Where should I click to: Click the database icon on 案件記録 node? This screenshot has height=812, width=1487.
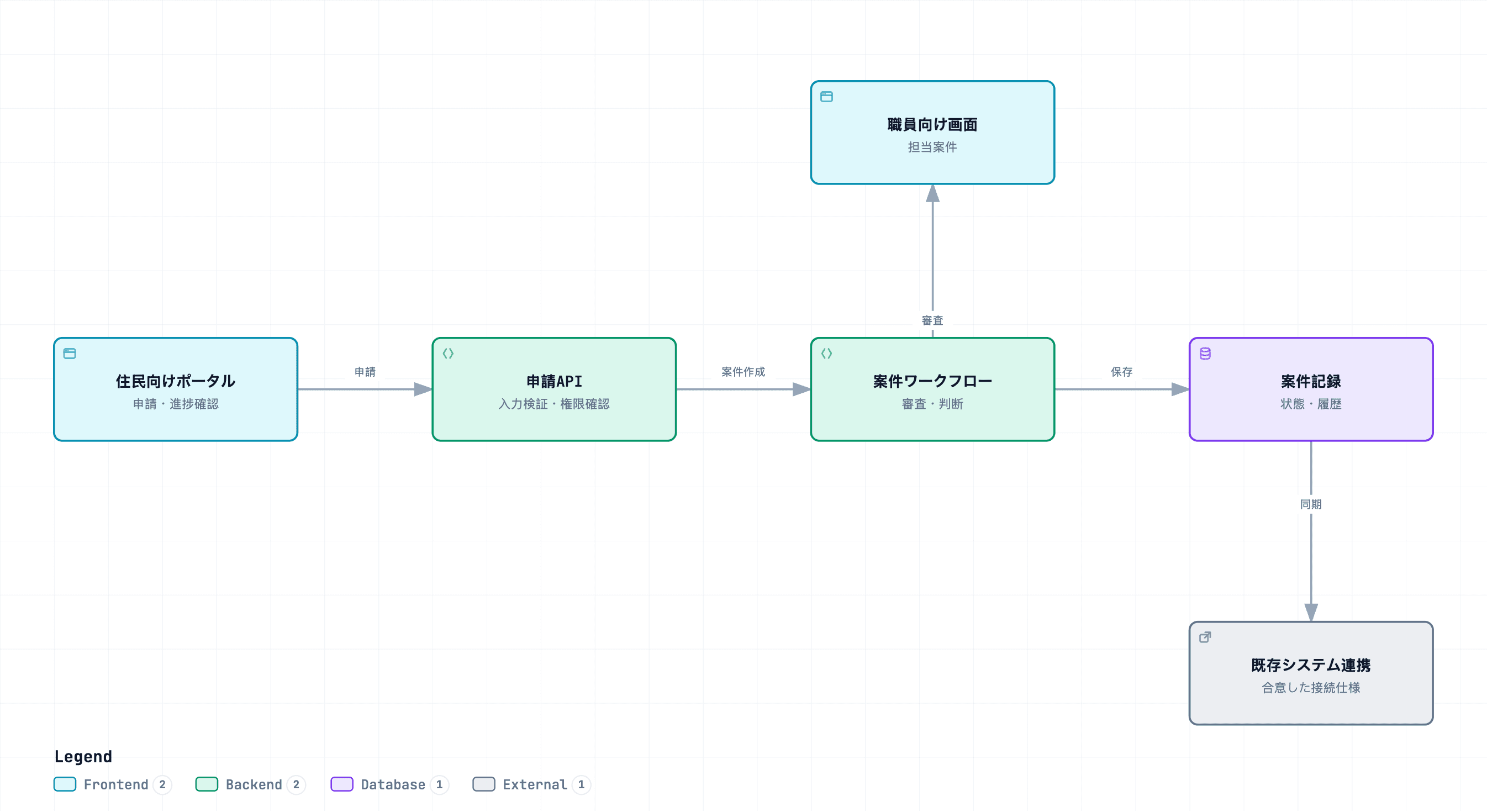click(x=1205, y=353)
